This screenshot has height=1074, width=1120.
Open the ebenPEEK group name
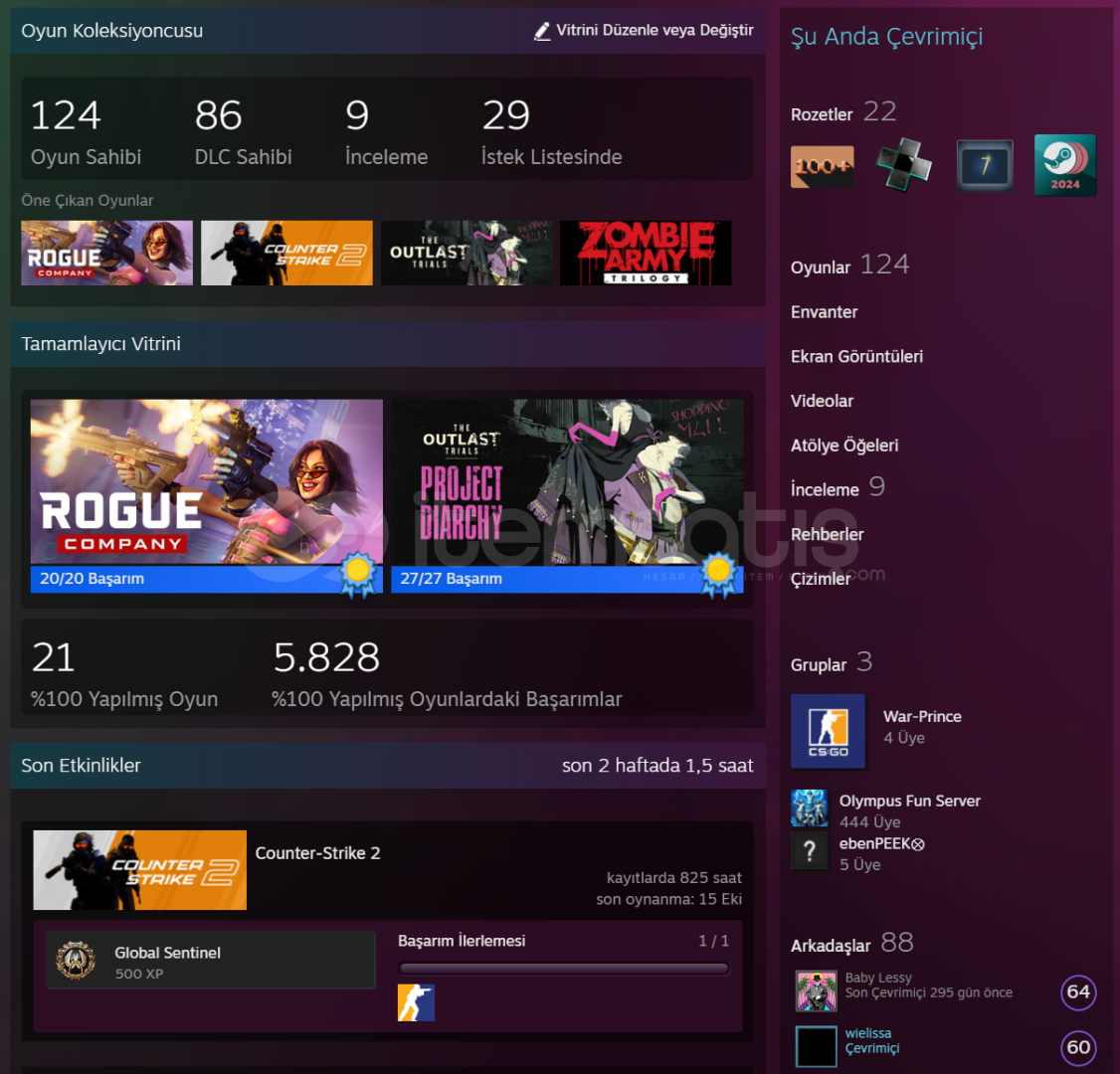[x=881, y=843]
